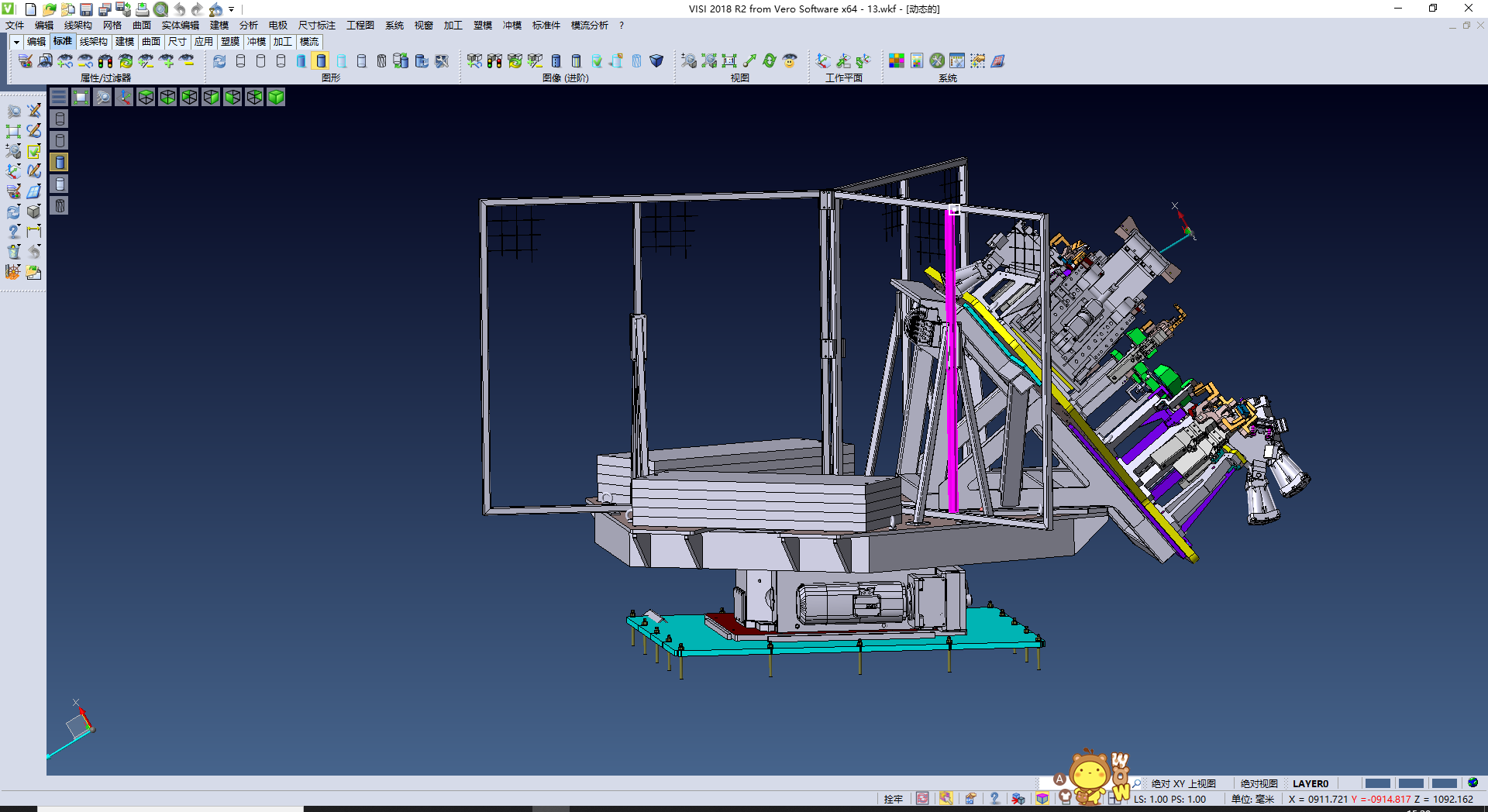1488x812 pixels.
Task: Click the Save file icon in quick access toolbar
Action: point(86,9)
